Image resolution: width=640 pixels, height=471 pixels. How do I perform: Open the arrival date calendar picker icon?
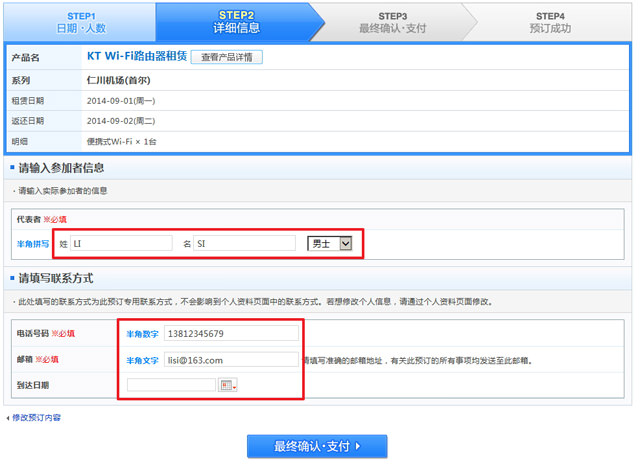228,385
